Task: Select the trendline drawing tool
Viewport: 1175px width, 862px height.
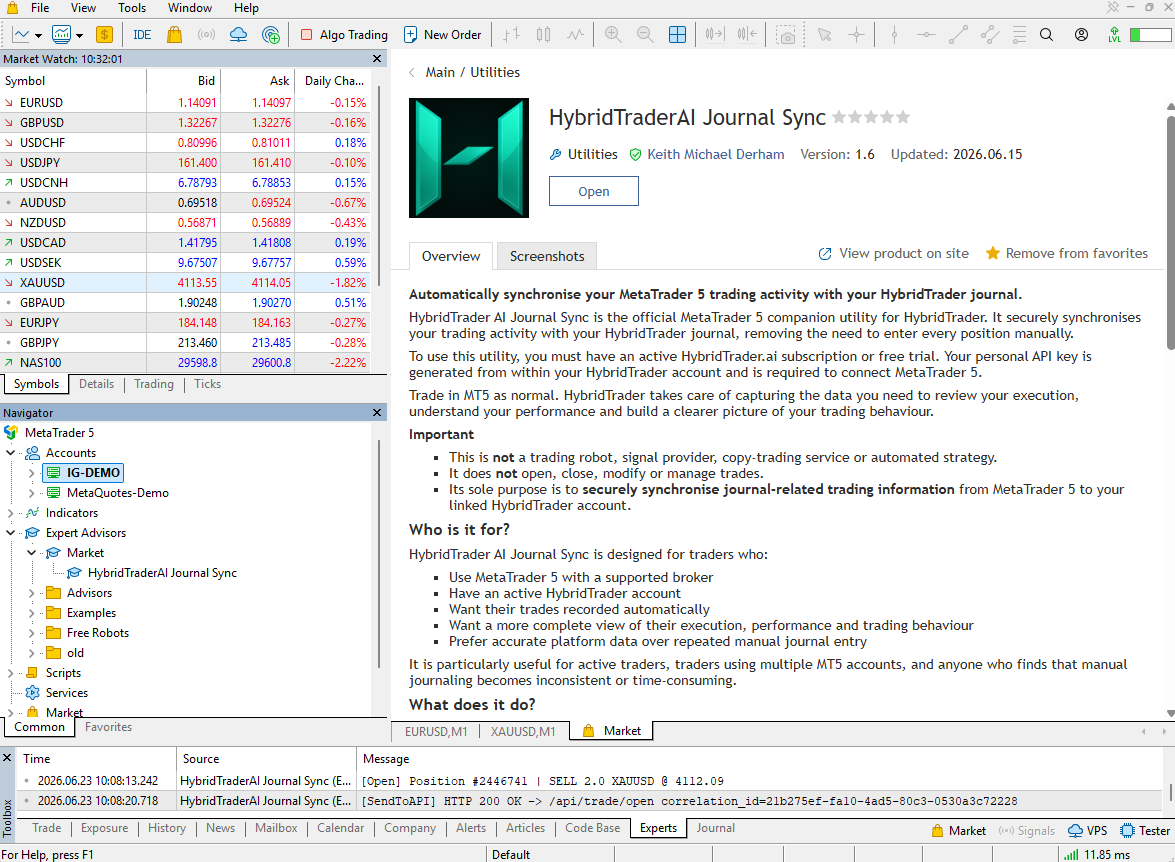Action: pyautogui.click(x=958, y=34)
